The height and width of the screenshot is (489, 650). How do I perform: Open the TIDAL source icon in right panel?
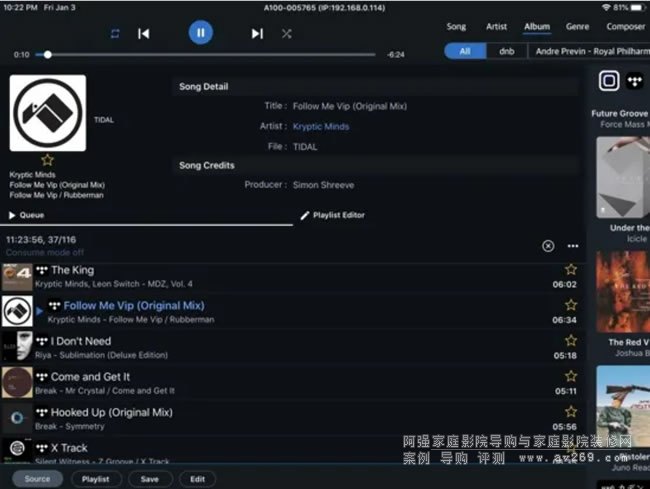[x=635, y=81]
